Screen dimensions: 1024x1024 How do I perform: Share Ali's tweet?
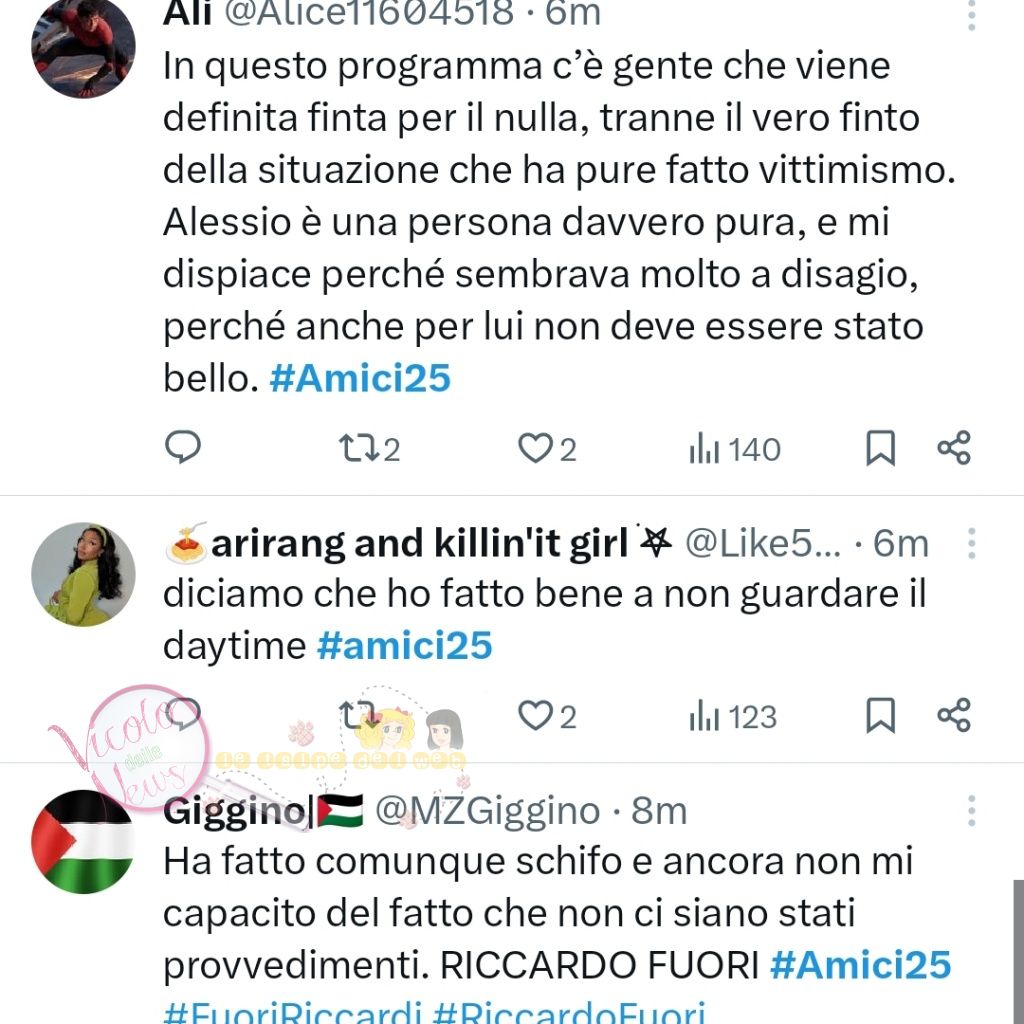point(954,448)
